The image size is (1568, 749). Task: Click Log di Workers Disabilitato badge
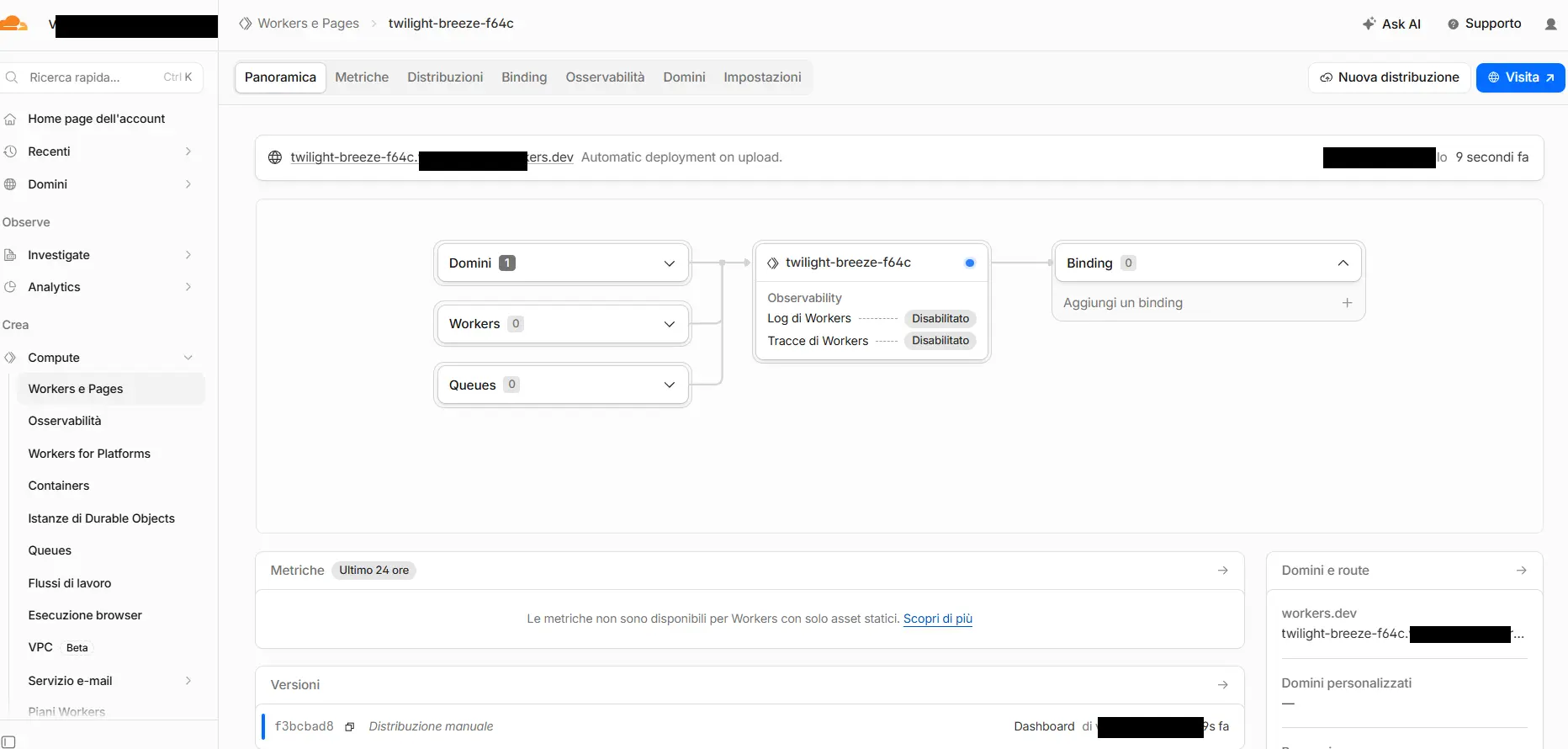[940, 319]
